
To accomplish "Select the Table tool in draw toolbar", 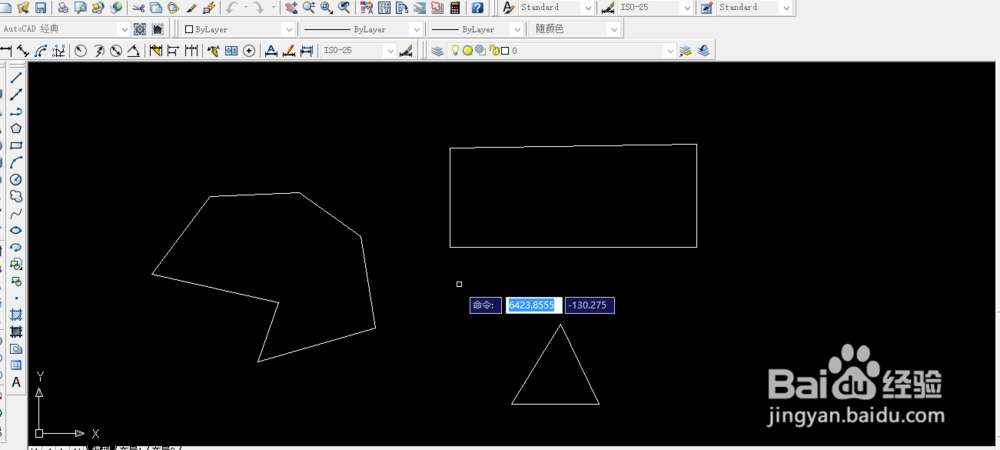I will click(x=16, y=365).
